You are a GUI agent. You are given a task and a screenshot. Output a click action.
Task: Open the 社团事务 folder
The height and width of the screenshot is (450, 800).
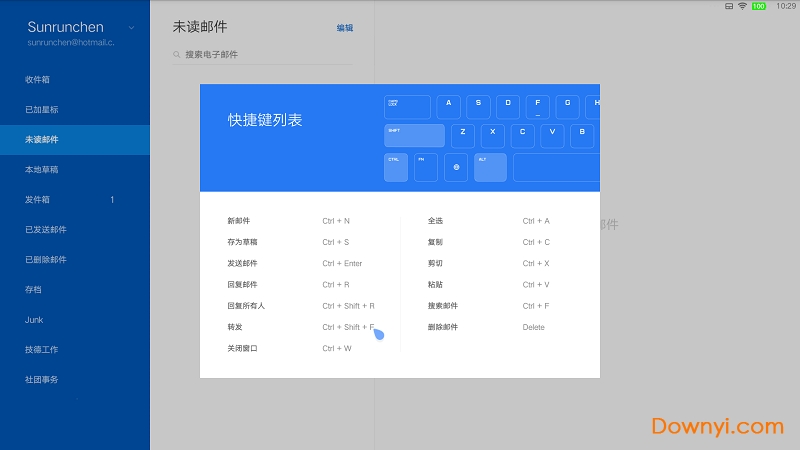[x=42, y=380]
